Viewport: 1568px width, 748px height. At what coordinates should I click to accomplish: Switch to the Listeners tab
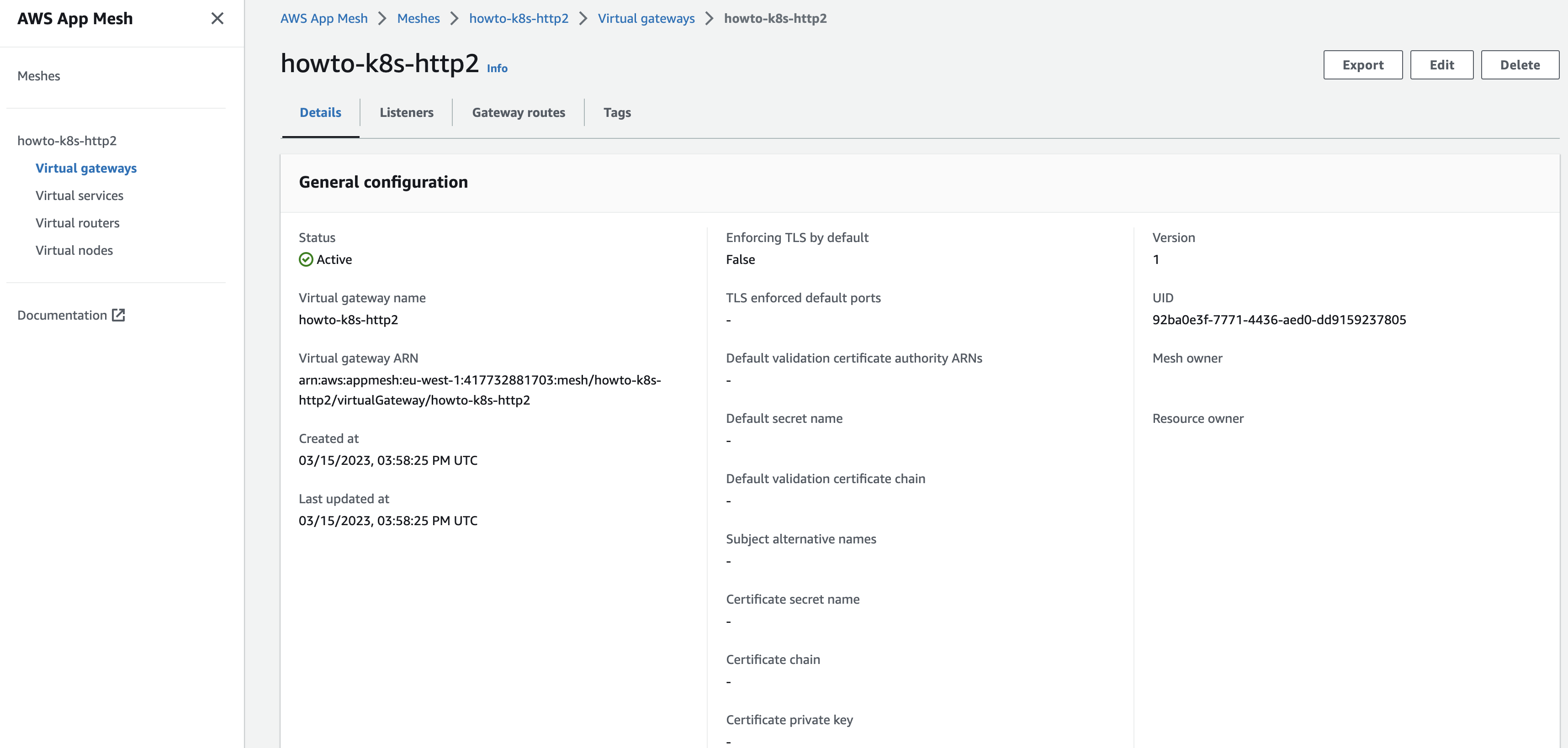[x=407, y=113]
